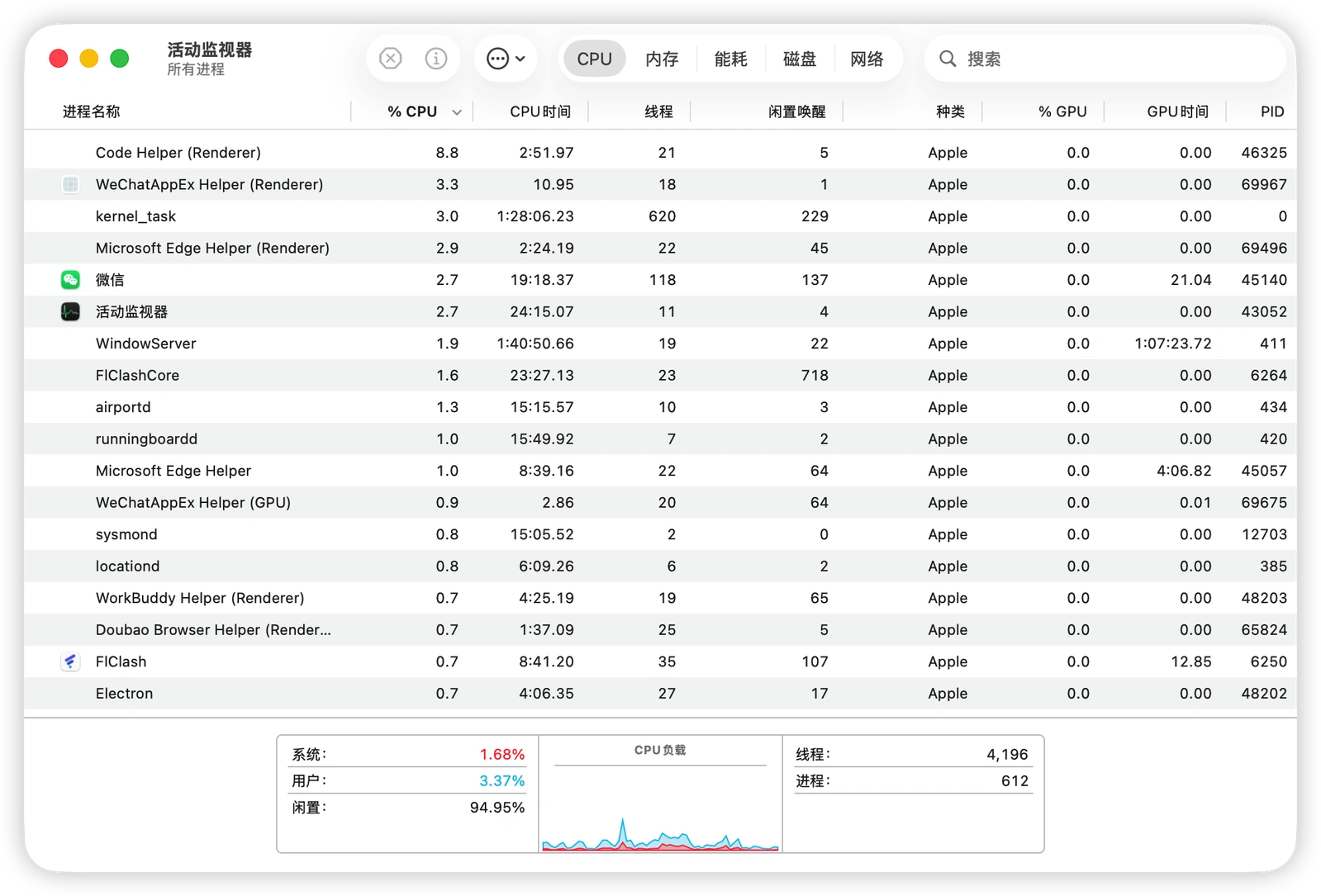1321x896 pixels.
Task: Click the Activity Monitor icon in 活动监视器 row
Action: pos(70,311)
